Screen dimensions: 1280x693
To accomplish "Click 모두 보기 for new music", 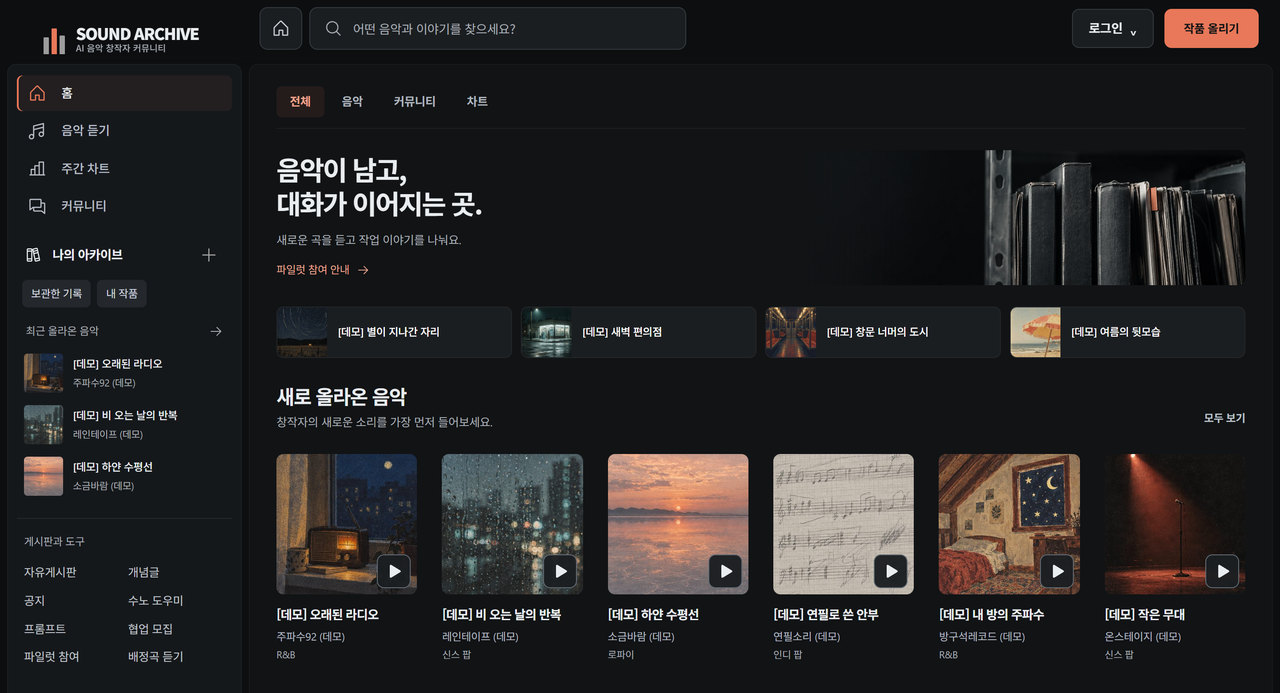I will coord(1224,418).
